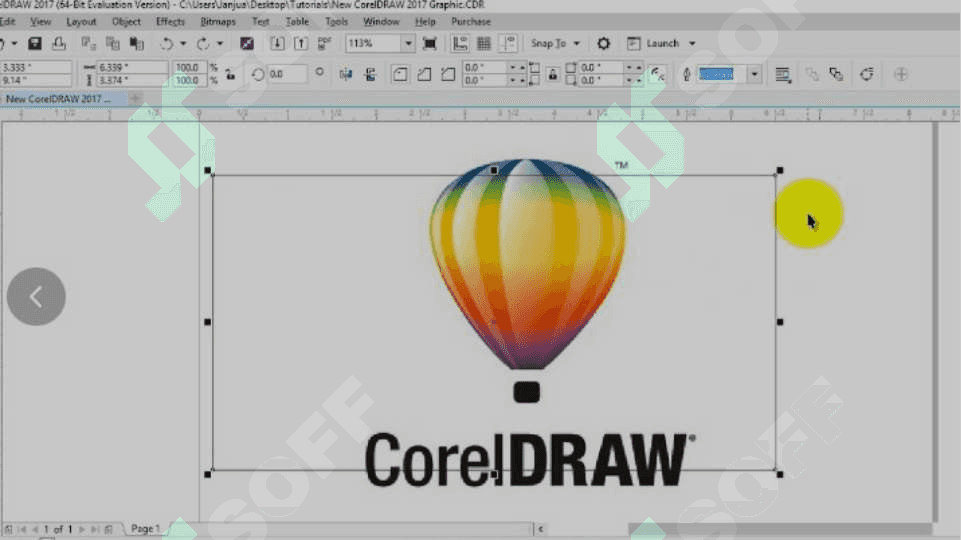Toggle edit corners together lock icon

pyautogui.click(x=553, y=74)
